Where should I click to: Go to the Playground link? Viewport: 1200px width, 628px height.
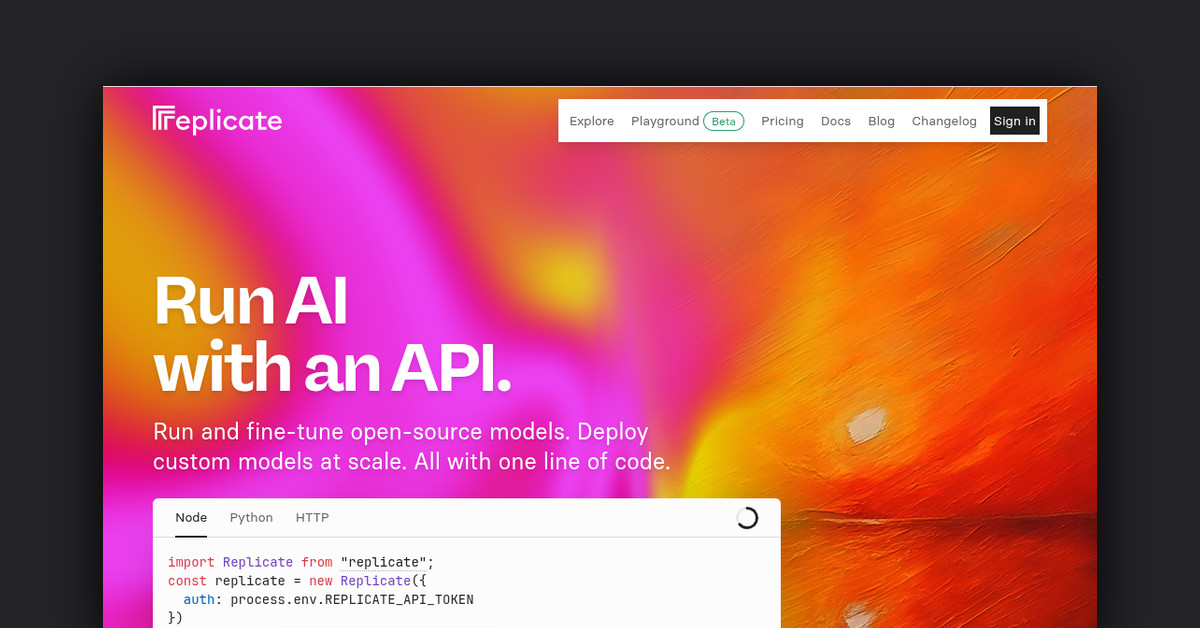coord(664,121)
